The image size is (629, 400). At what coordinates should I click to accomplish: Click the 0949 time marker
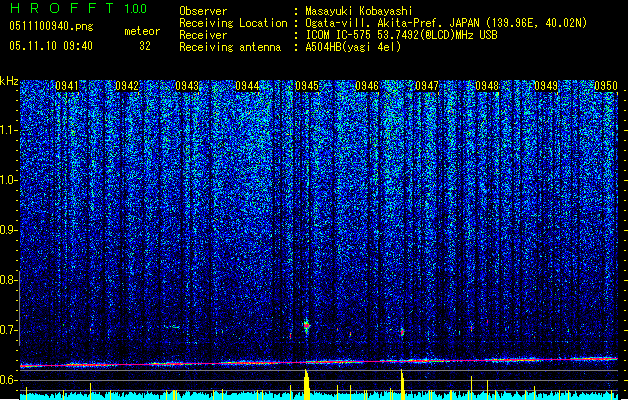pos(546,86)
